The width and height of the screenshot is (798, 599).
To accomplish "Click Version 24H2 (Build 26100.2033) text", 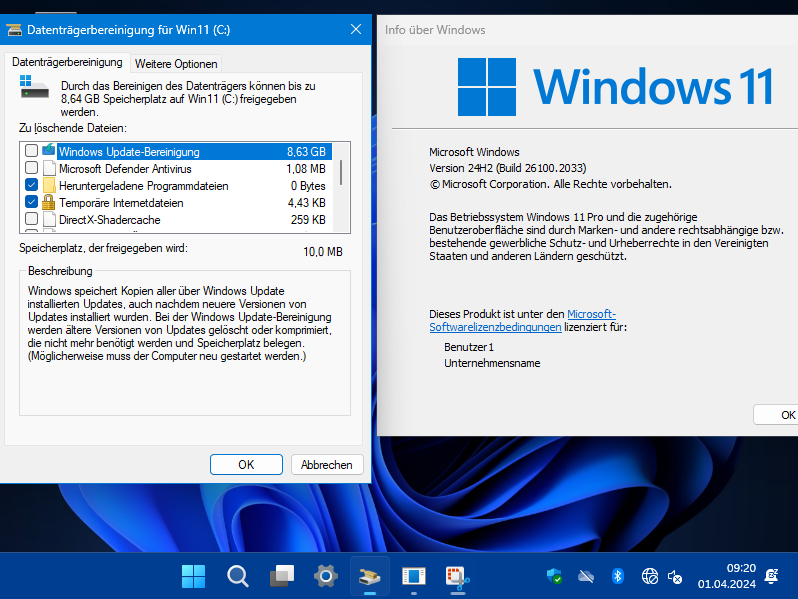I will (x=507, y=168).
